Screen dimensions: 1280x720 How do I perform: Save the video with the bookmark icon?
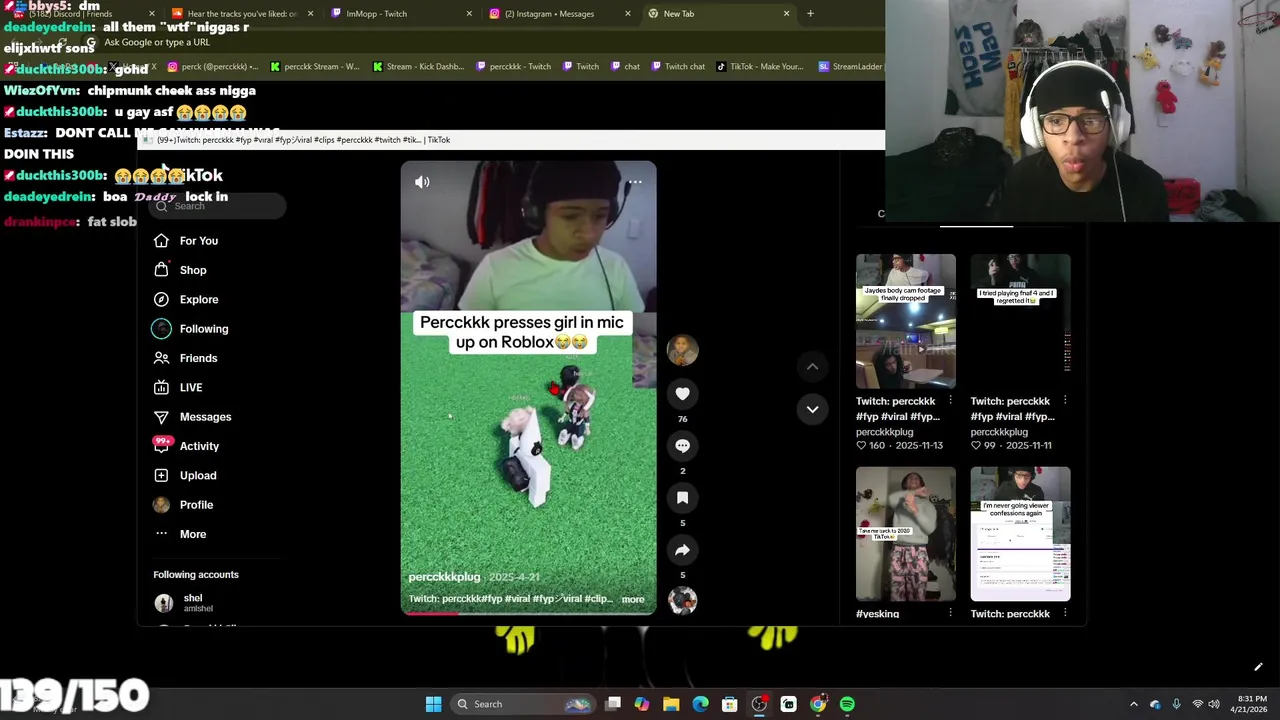(682, 498)
